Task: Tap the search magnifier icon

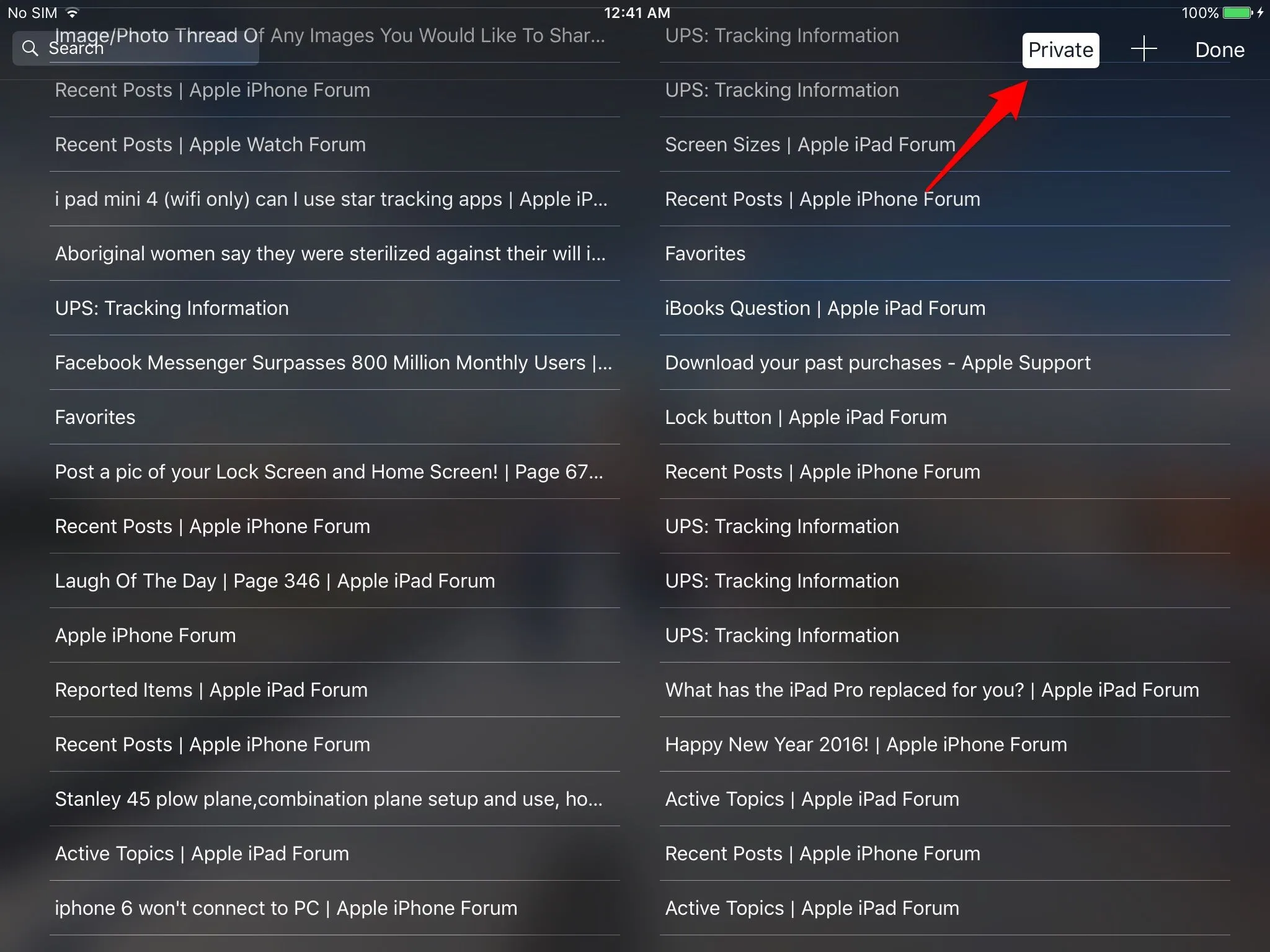Action: click(x=30, y=48)
